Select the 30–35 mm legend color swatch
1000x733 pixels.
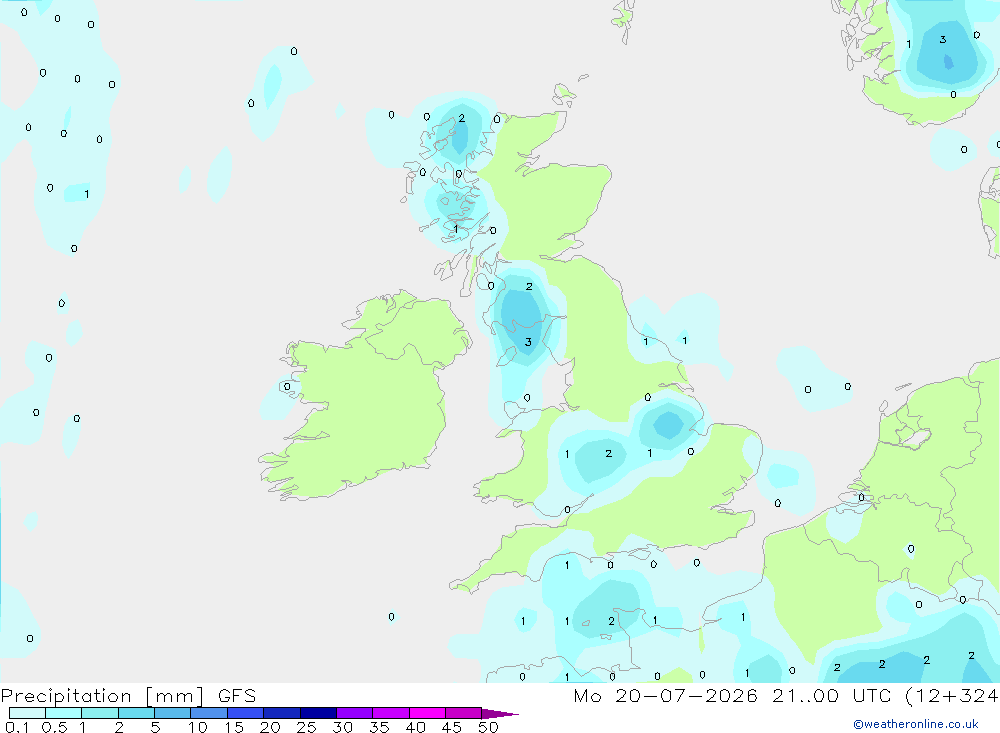pyautogui.click(x=355, y=713)
